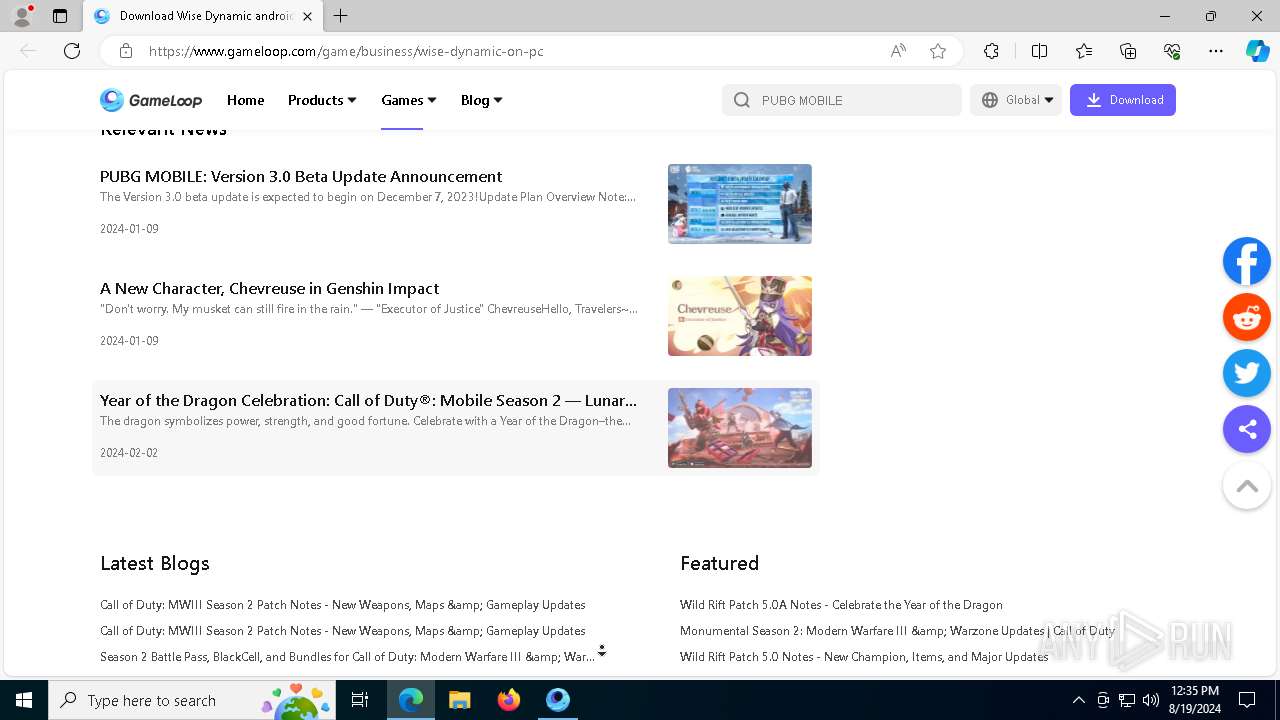Screen dimensions: 1280x720
Task: Open Windows Start menu
Action: [24, 700]
